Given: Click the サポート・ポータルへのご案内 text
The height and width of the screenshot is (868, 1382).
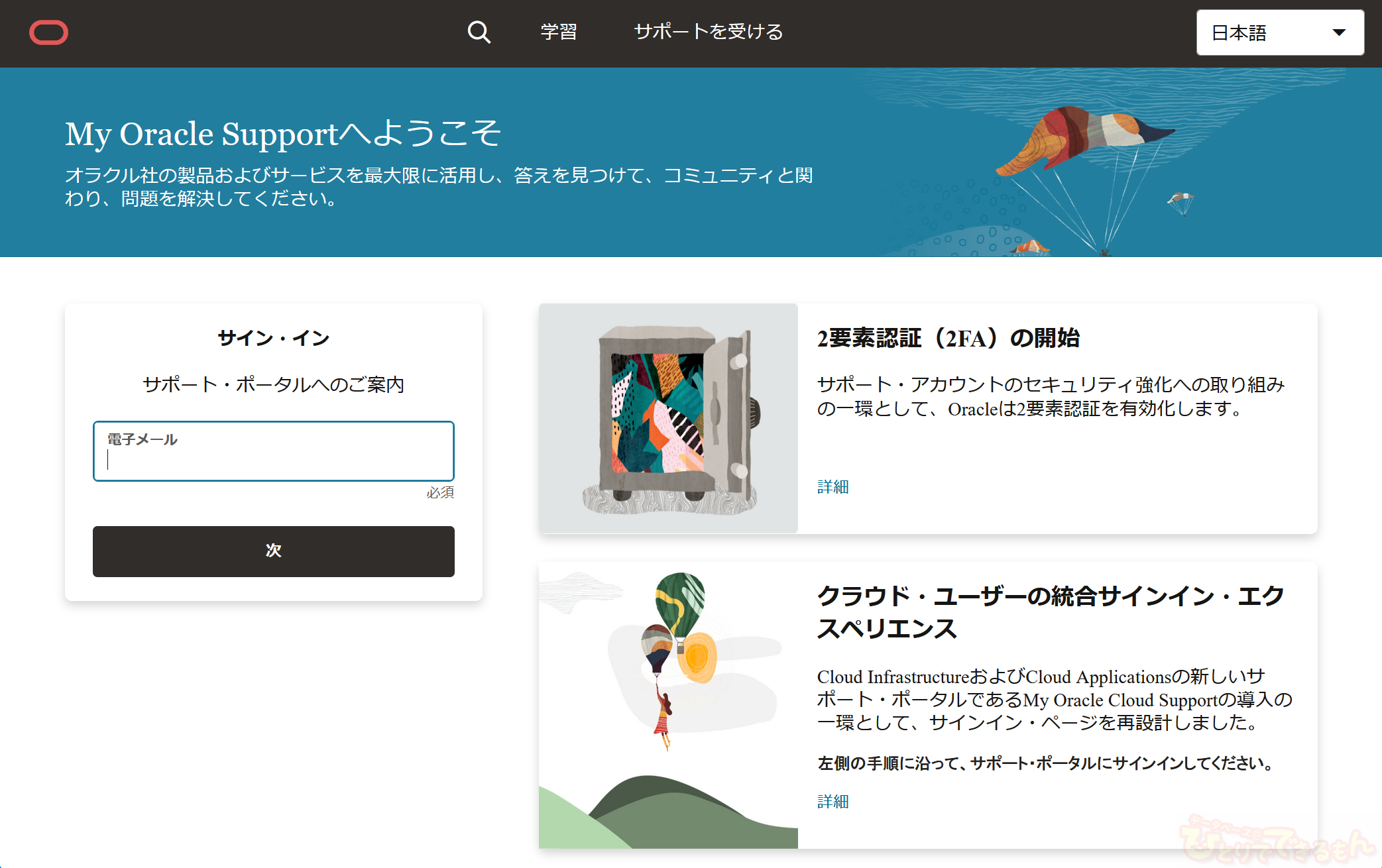Looking at the screenshot, I should point(274,384).
